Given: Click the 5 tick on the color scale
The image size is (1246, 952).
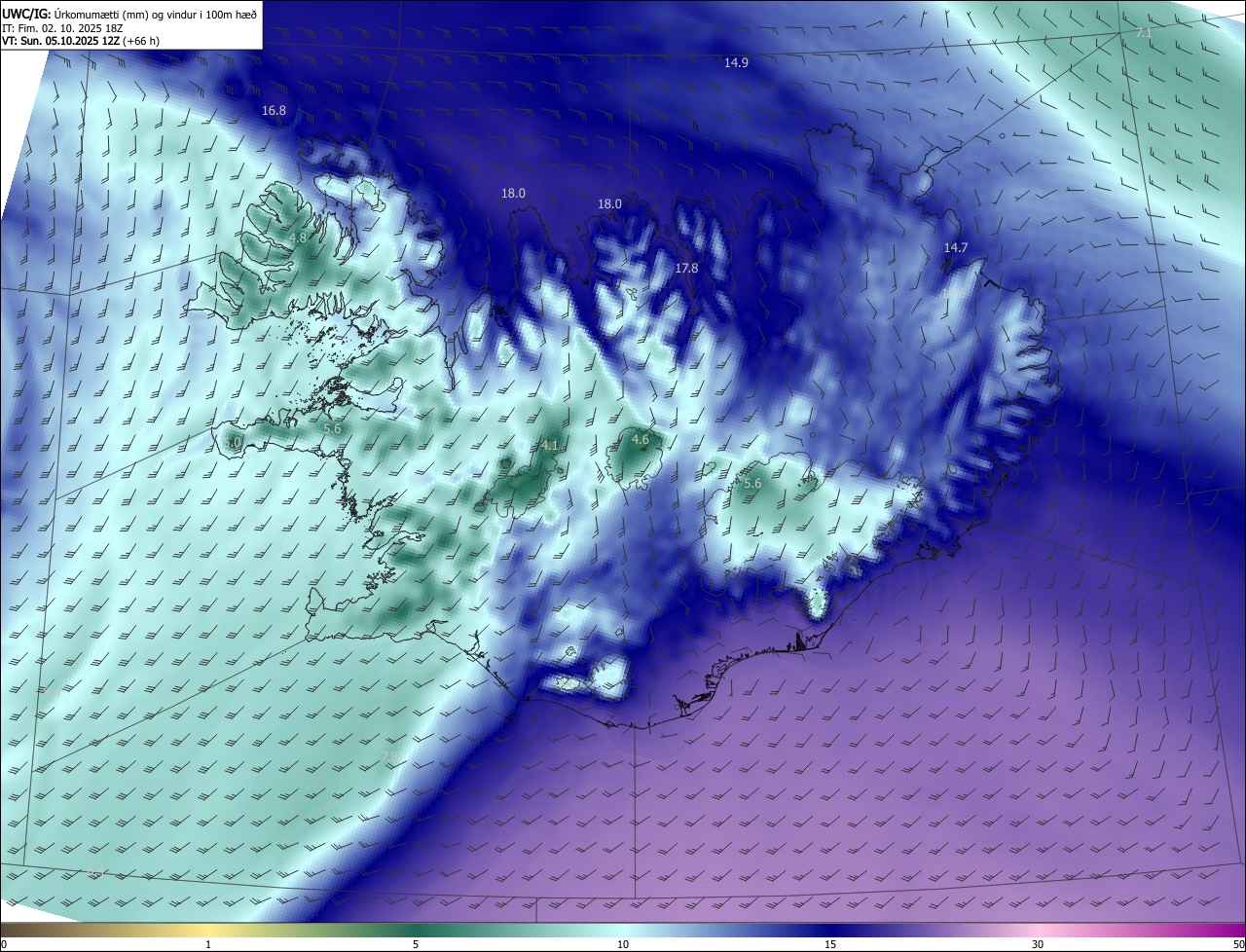Looking at the screenshot, I should 416,944.
